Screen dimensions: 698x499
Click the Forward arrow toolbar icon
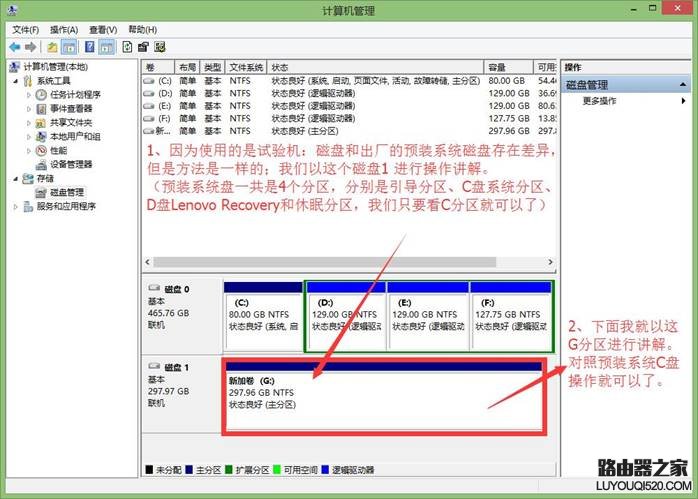point(30,47)
